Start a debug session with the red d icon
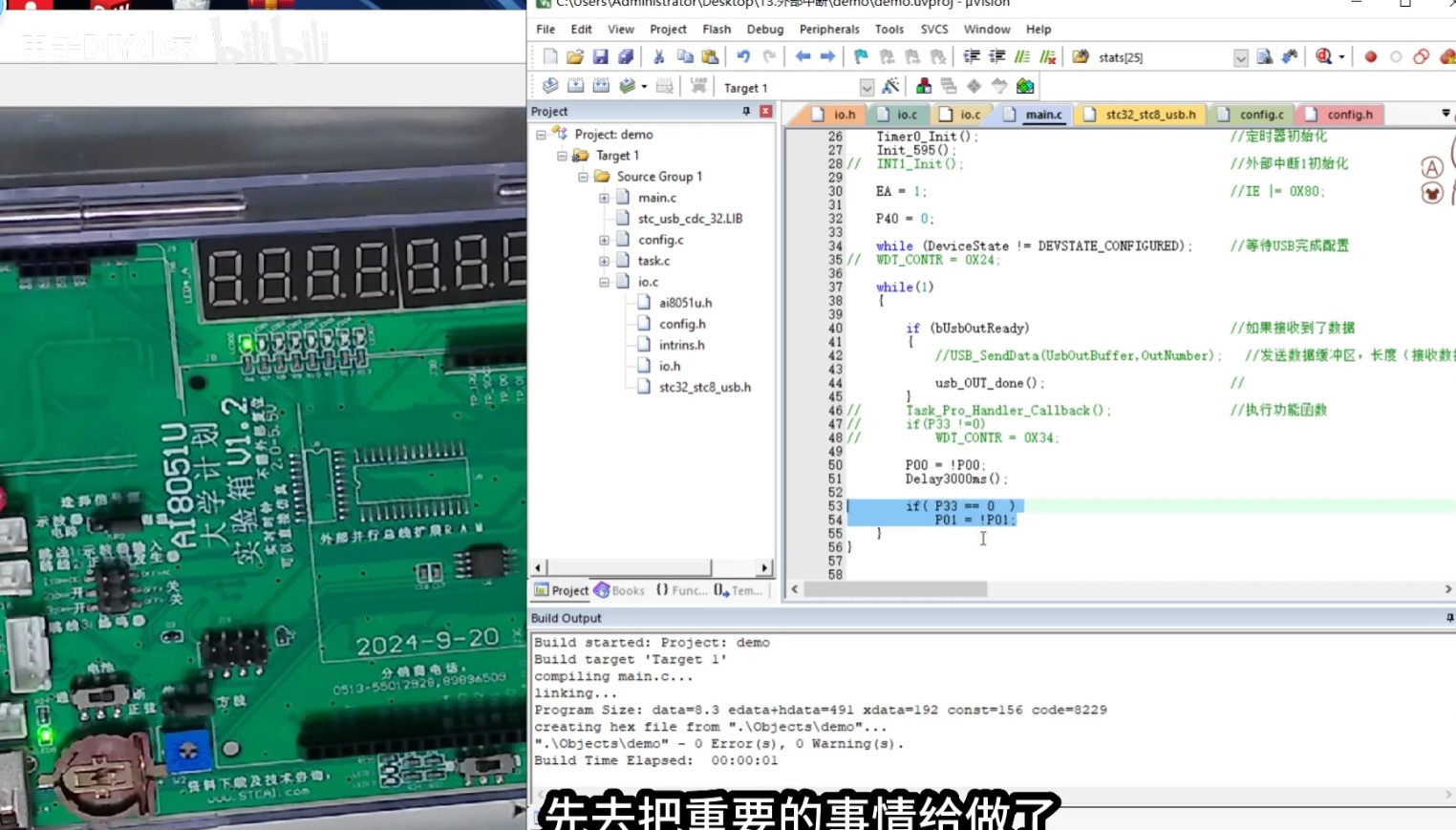 (1322, 56)
